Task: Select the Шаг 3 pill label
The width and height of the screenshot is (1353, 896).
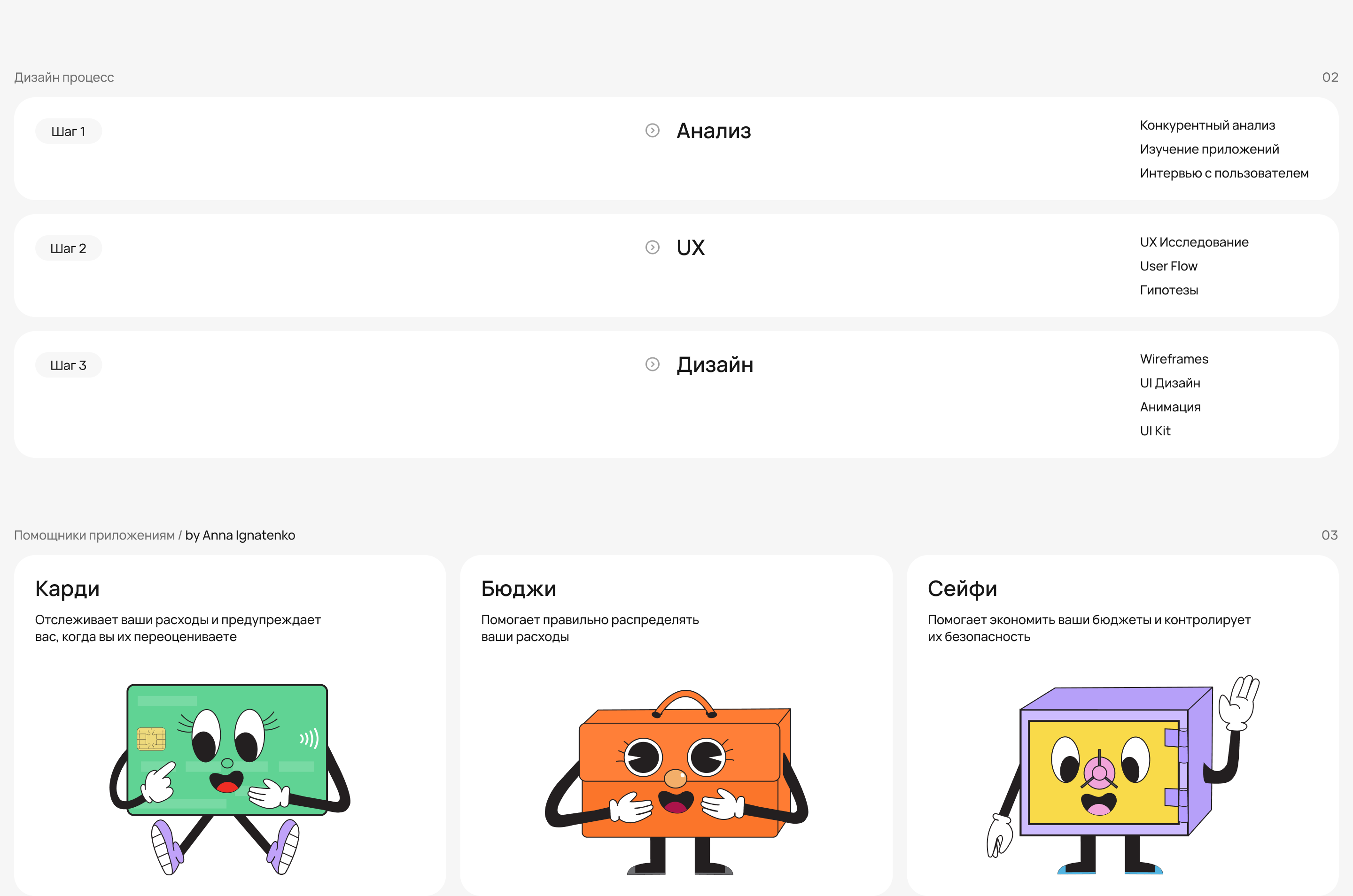Action: click(69, 365)
